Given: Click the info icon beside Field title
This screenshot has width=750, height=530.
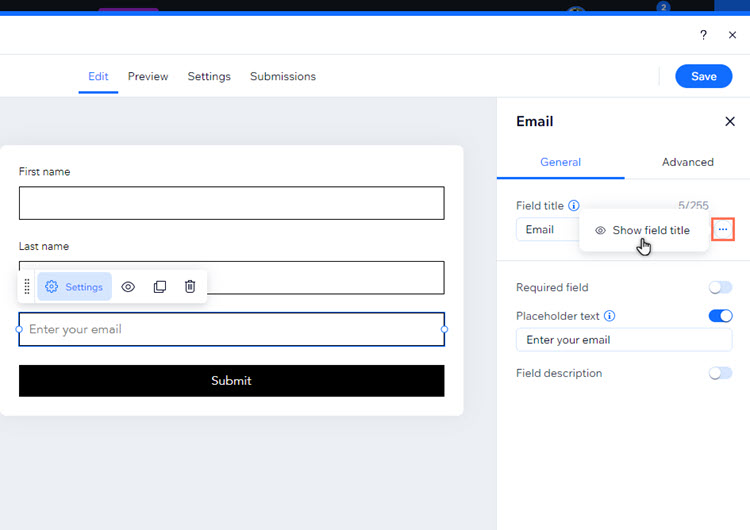Looking at the screenshot, I should (x=574, y=206).
